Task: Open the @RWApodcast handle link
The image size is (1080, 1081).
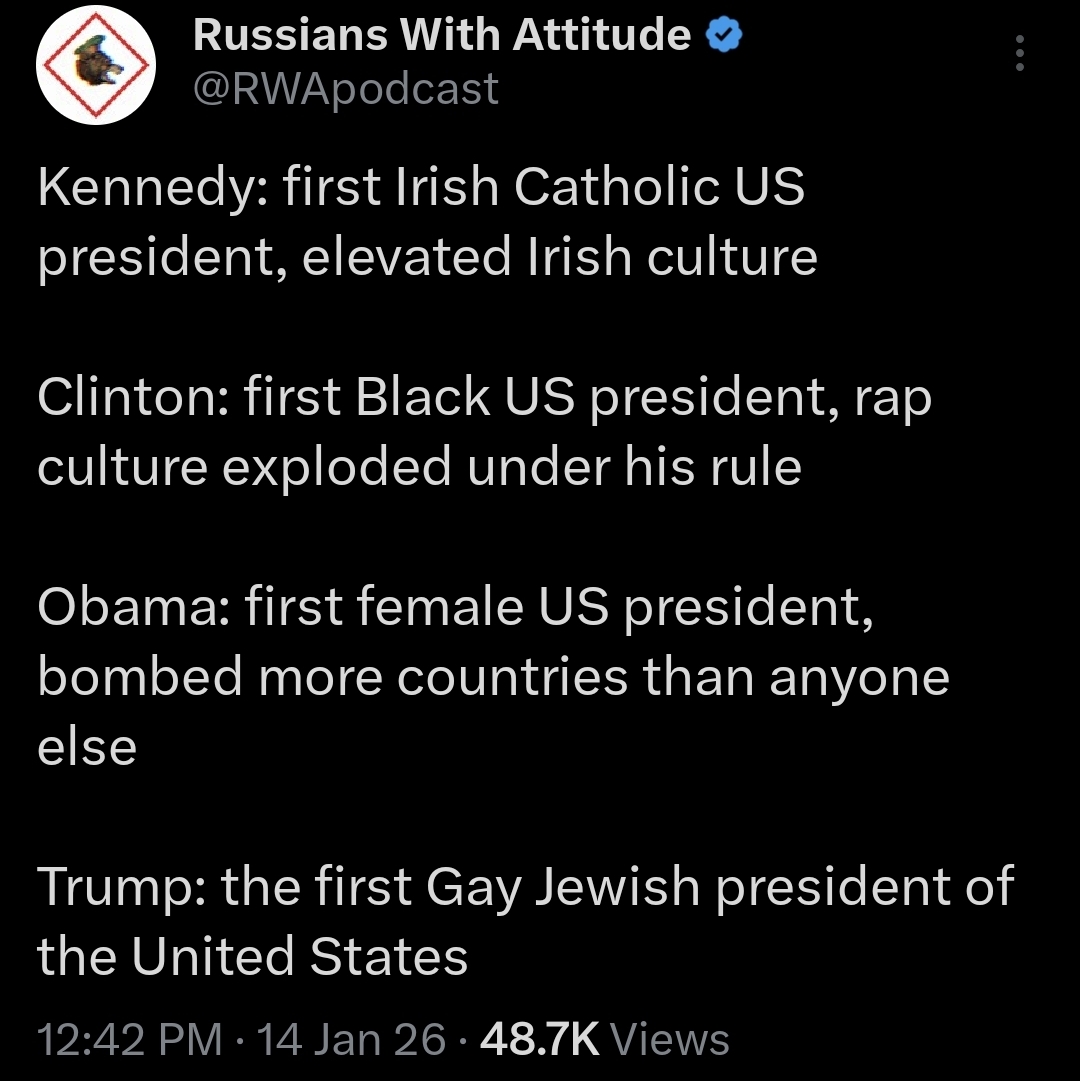Action: [345, 89]
